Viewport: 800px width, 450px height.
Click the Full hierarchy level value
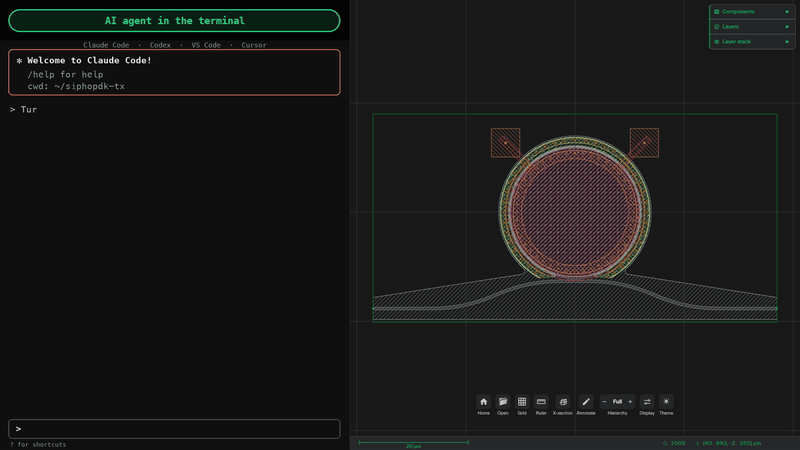coord(617,402)
